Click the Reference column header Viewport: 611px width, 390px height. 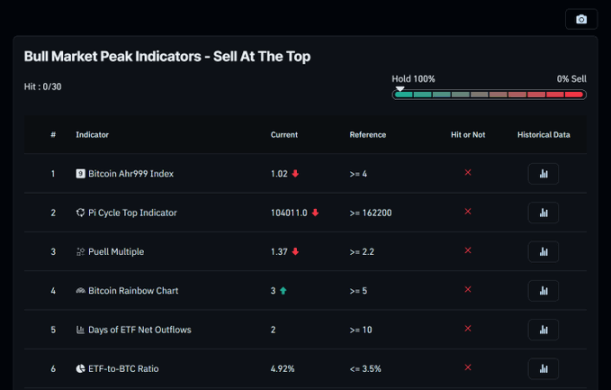367,135
